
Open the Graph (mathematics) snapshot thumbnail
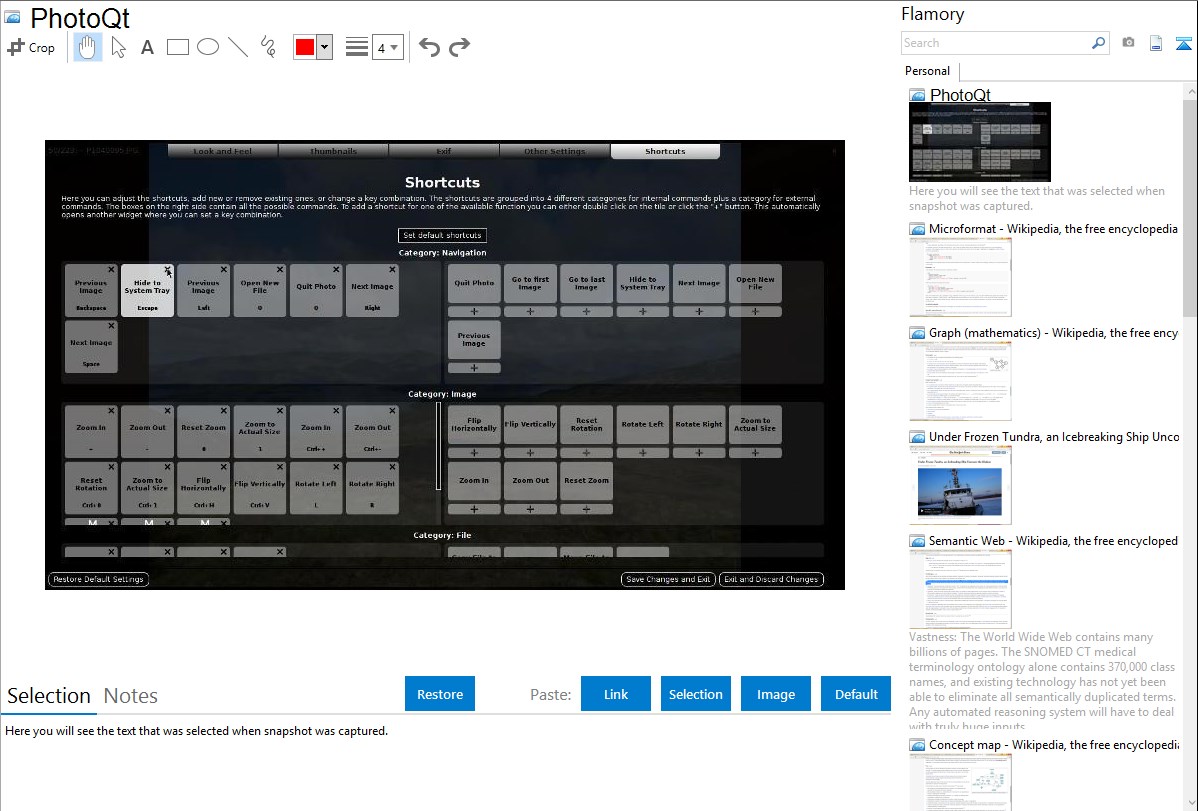pos(960,381)
